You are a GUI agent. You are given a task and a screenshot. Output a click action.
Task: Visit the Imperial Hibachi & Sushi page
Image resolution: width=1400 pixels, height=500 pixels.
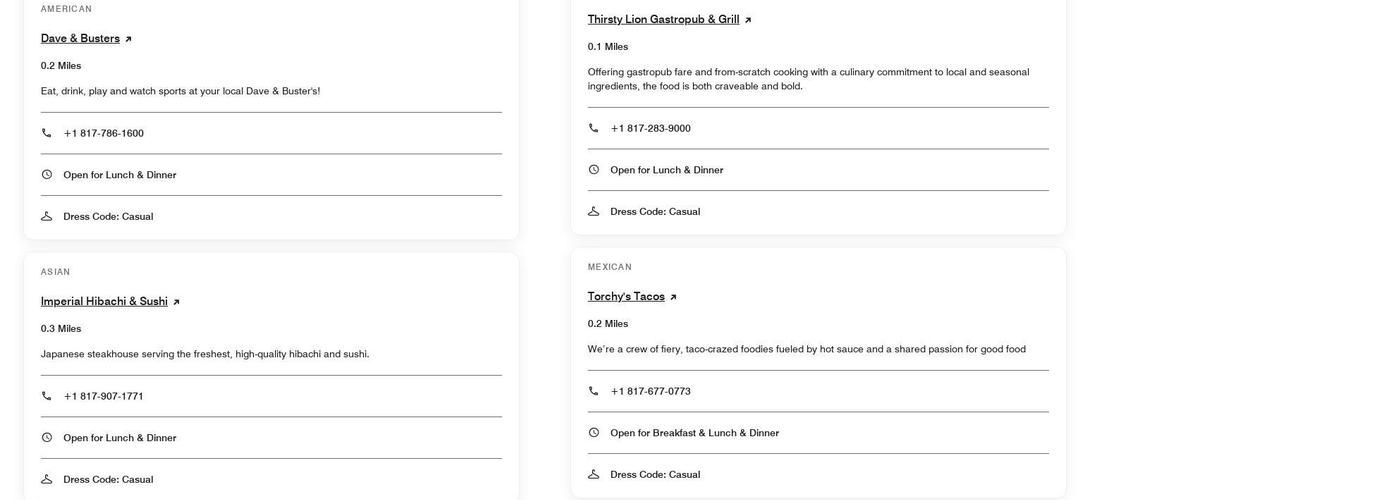(104, 301)
